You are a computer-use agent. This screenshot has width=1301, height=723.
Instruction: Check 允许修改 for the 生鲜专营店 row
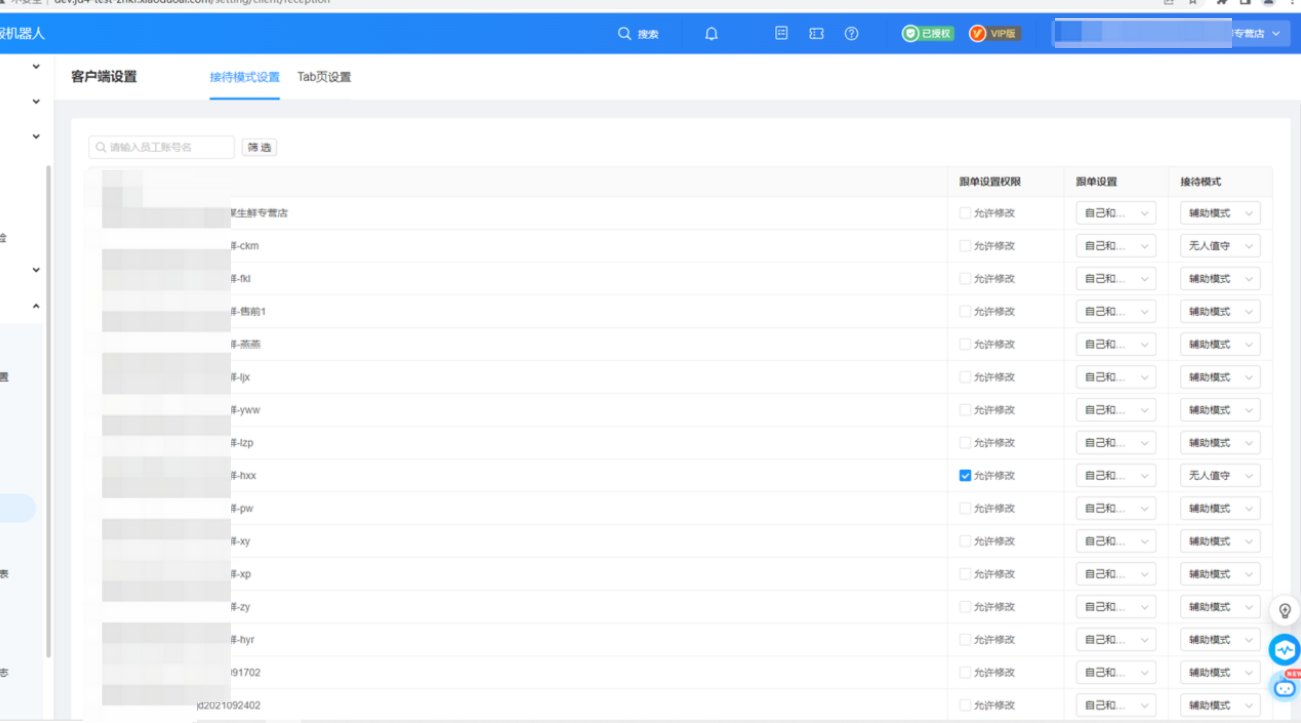click(965, 213)
